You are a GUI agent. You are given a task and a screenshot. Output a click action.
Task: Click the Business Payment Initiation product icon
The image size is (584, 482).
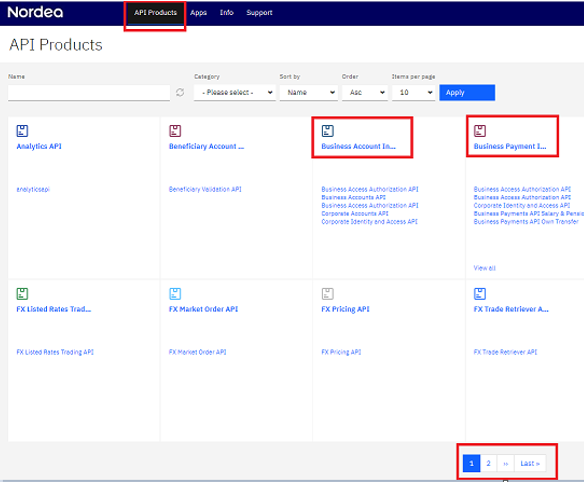point(480,131)
